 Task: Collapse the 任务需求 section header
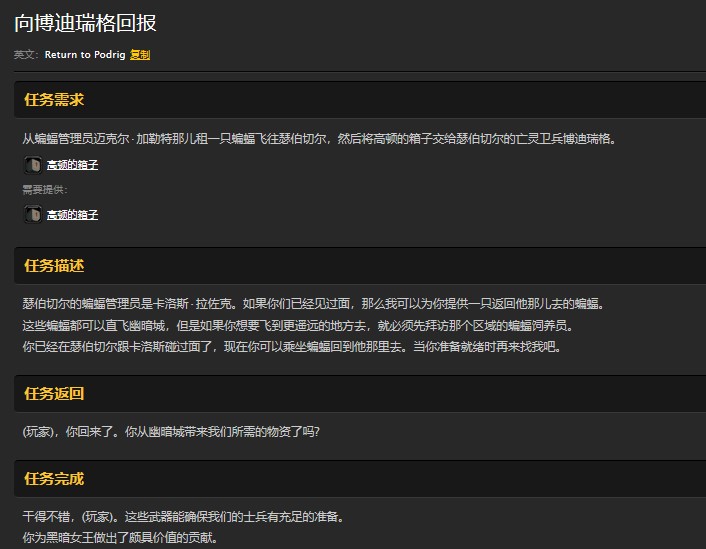(54, 100)
